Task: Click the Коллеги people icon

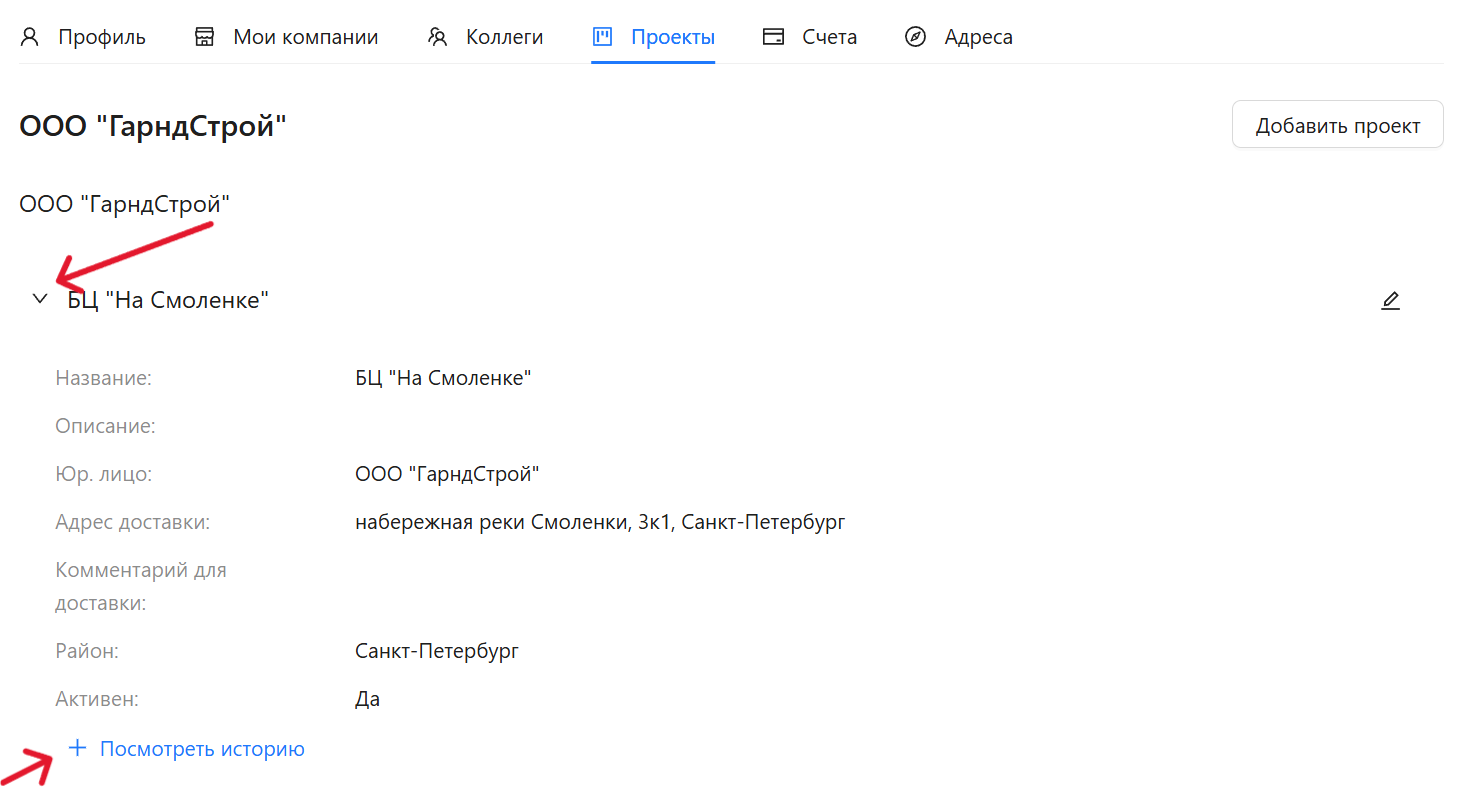Action: coord(437,37)
